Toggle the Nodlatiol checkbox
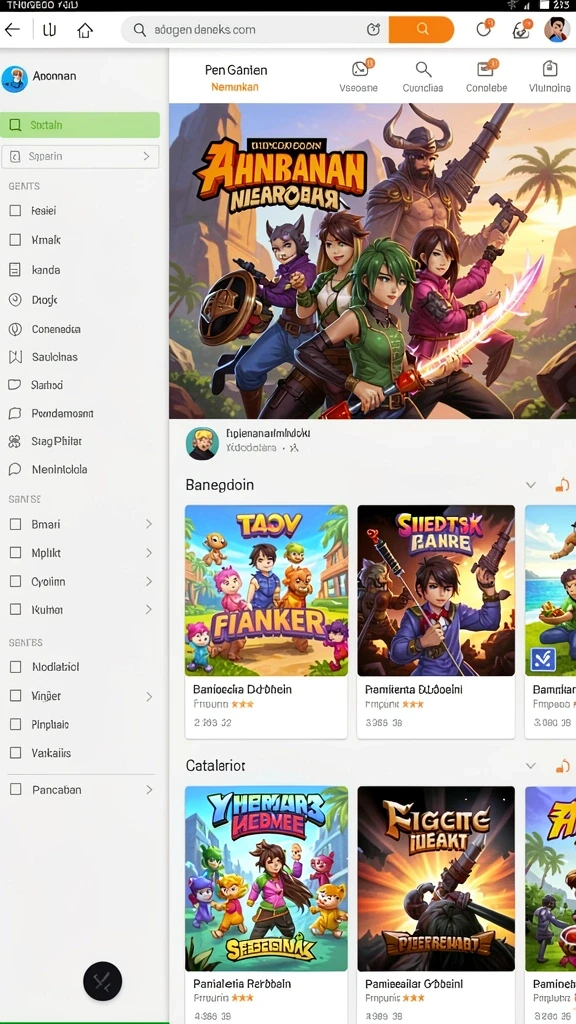Screen dimensions: 576x1024 click(x=15, y=667)
